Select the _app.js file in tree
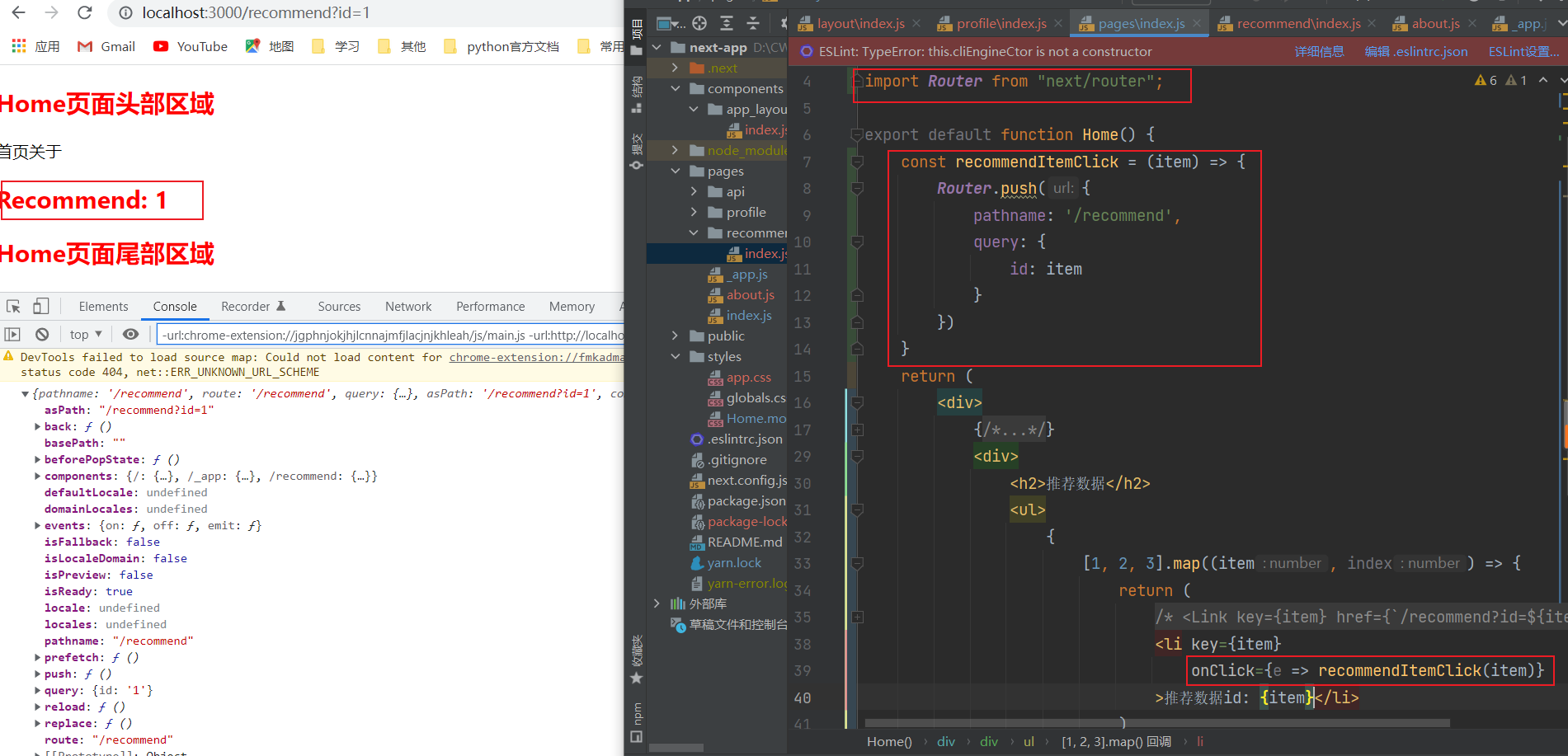The height and width of the screenshot is (756, 1568). [x=738, y=274]
